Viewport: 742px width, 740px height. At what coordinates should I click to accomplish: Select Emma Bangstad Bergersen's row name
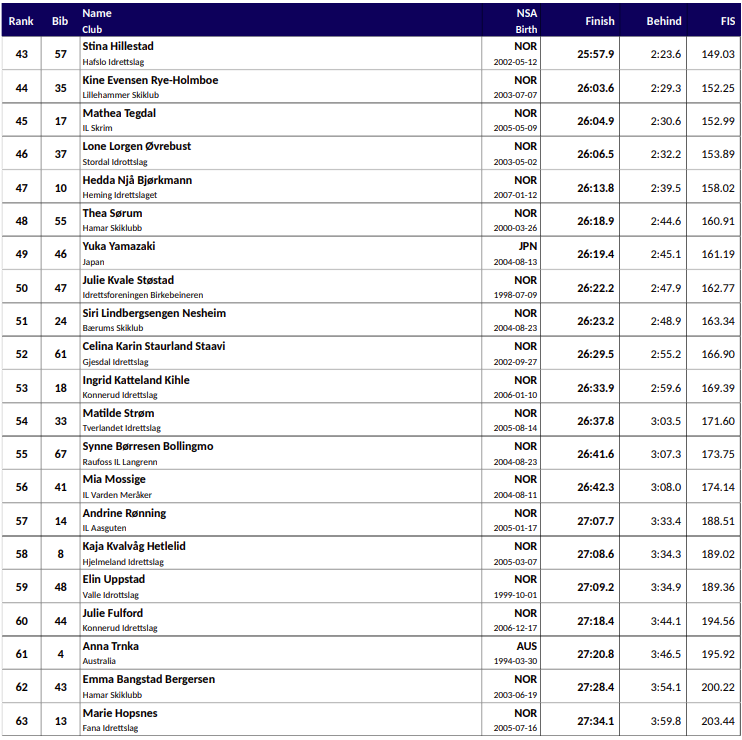(146, 679)
